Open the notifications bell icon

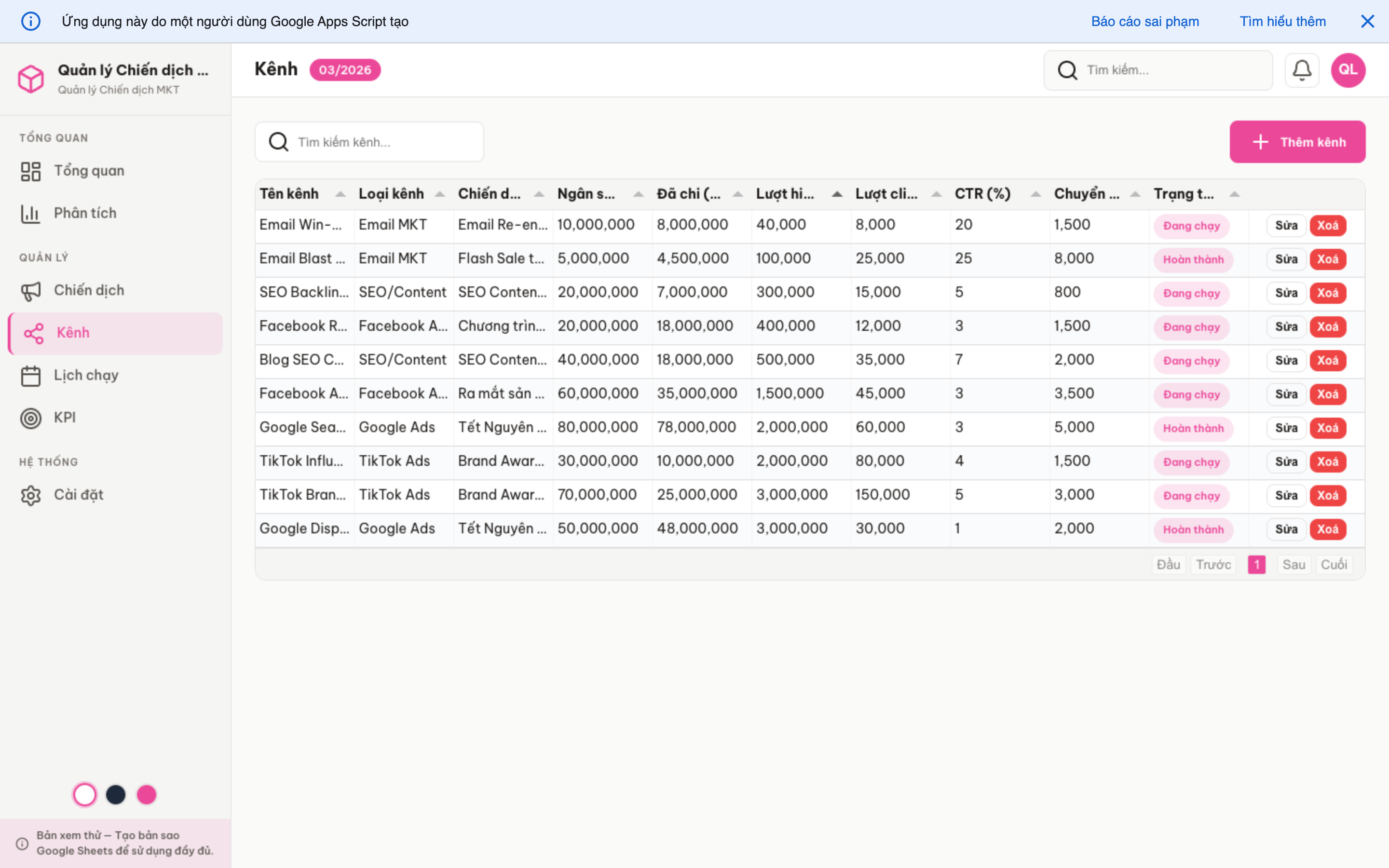(1302, 69)
